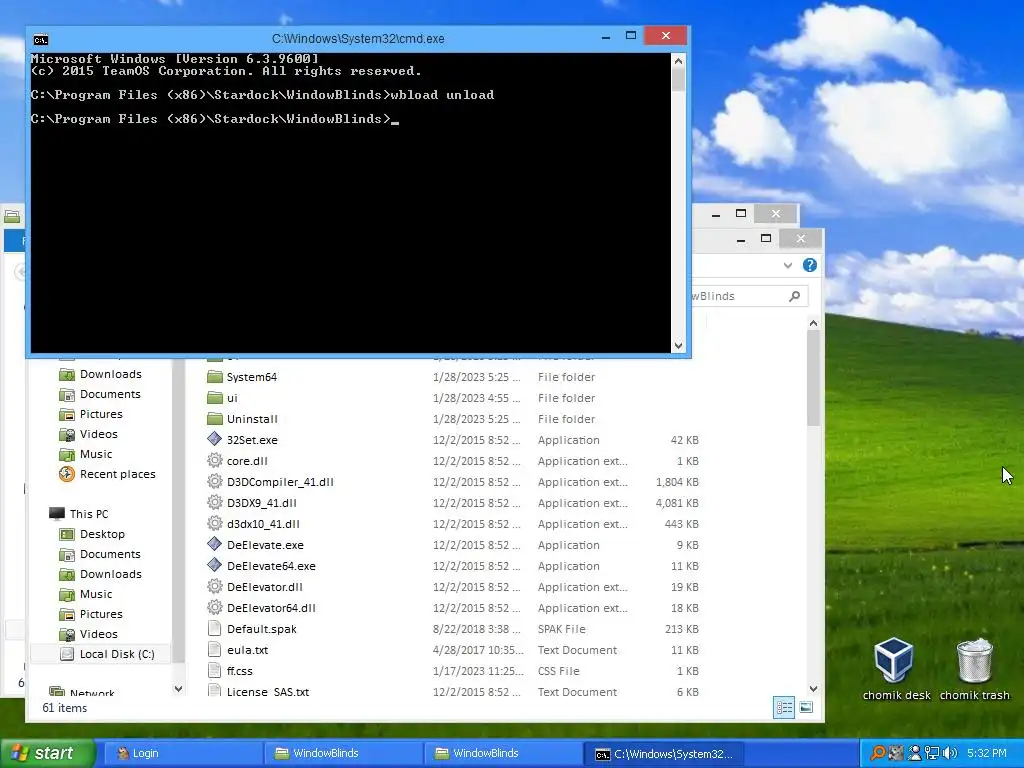Viewport: 1024px width, 768px height.
Task: Click the navigation pane scroll down arrow
Action: [178, 688]
